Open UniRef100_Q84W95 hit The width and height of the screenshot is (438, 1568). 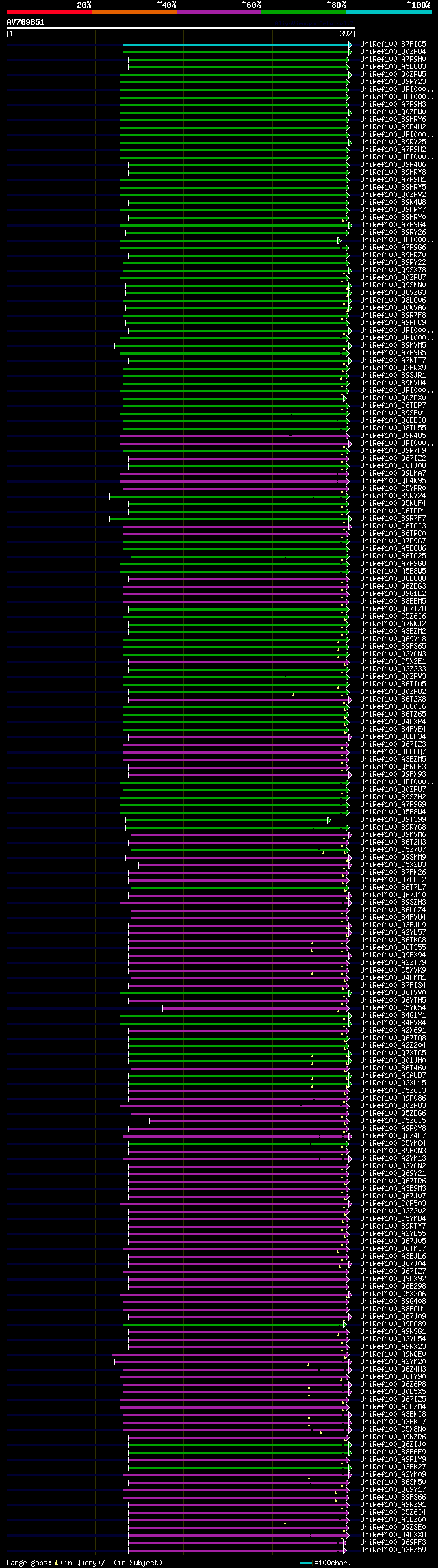393,481
